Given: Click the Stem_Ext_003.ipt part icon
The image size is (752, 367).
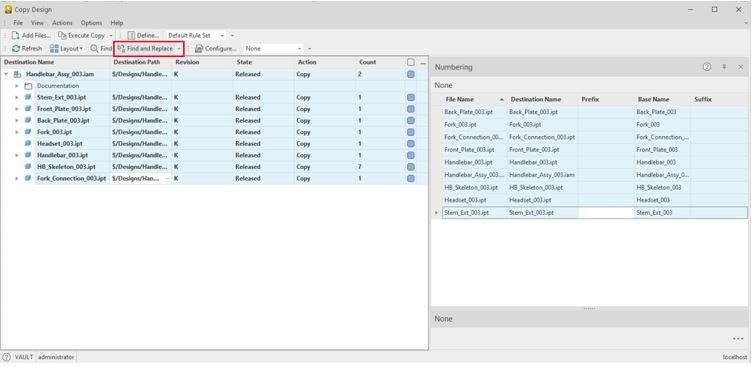Looking at the screenshot, I should (x=28, y=97).
